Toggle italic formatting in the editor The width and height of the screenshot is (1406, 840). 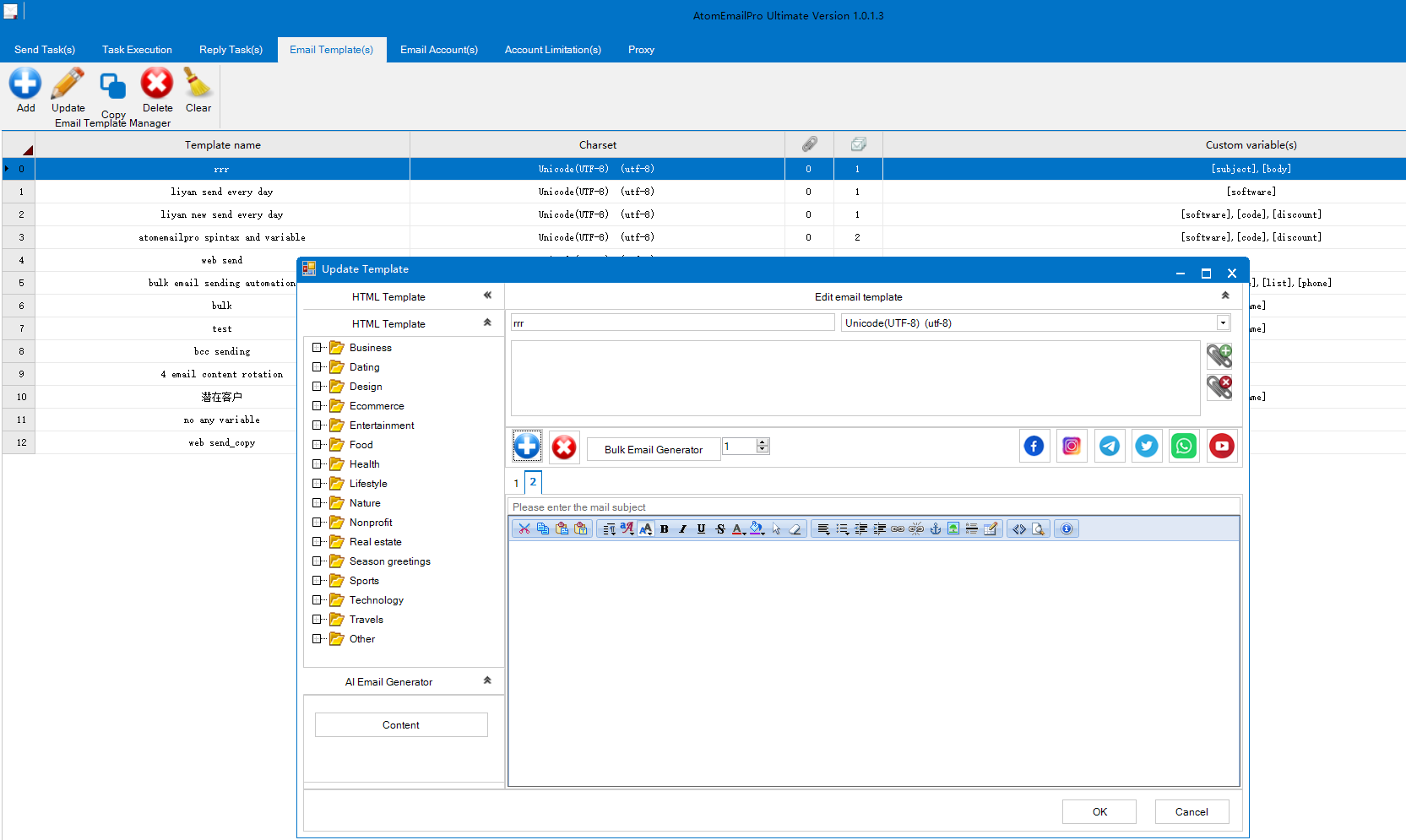coord(683,528)
